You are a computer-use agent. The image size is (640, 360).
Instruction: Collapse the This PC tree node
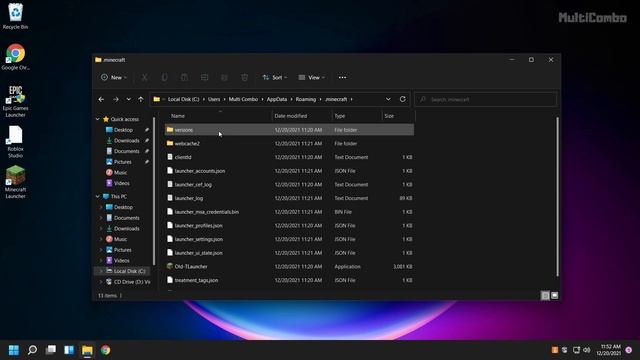coord(98,196)
